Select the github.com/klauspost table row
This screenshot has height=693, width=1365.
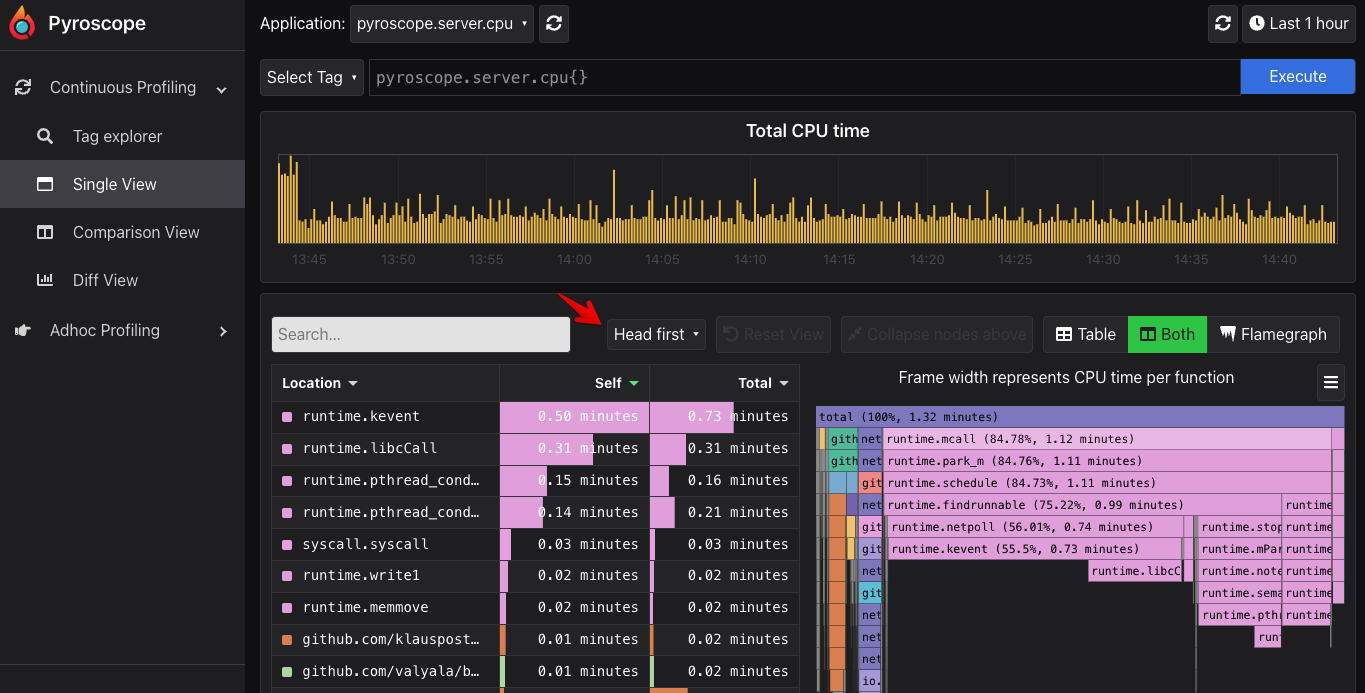(535, 639)
